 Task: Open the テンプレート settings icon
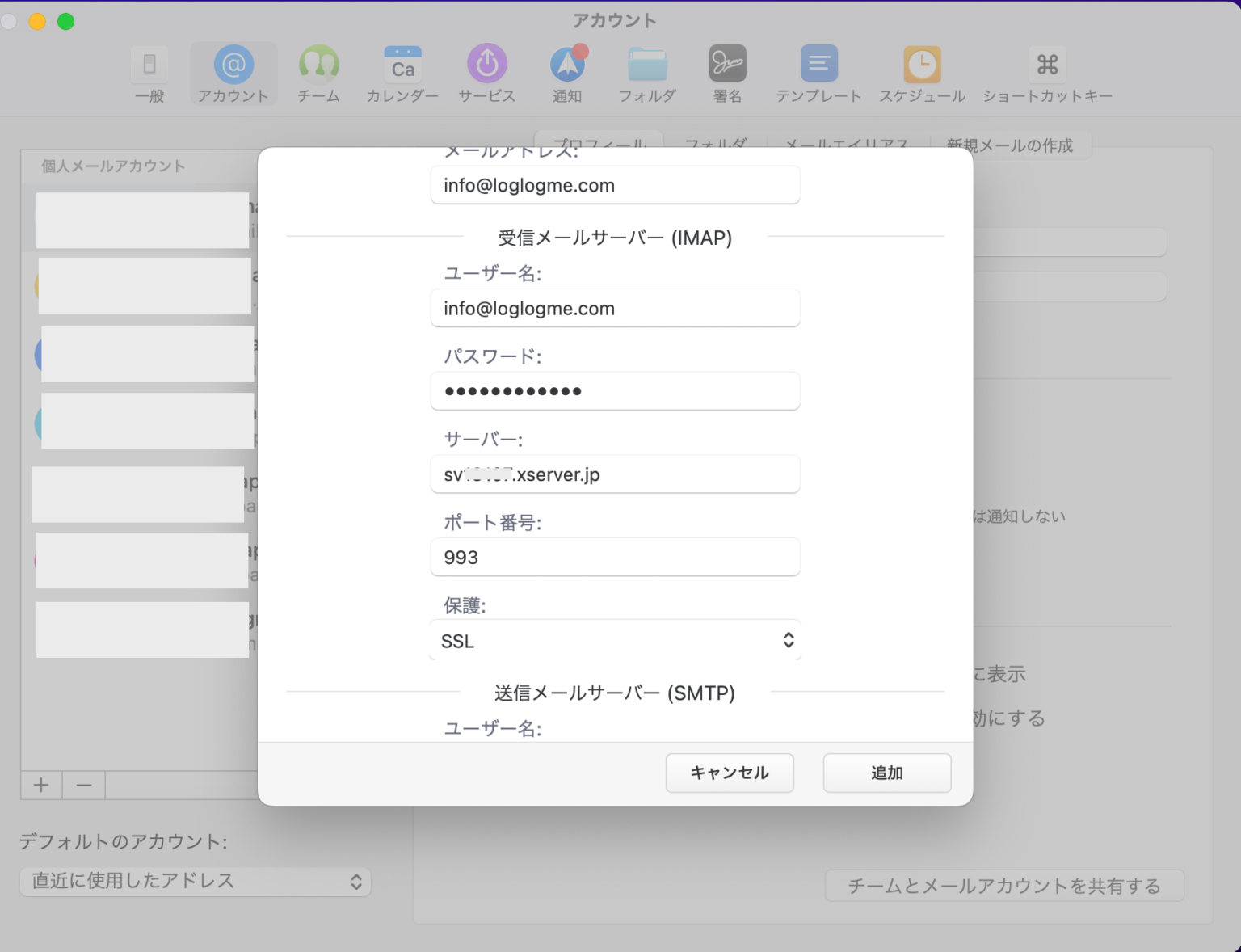818,73
